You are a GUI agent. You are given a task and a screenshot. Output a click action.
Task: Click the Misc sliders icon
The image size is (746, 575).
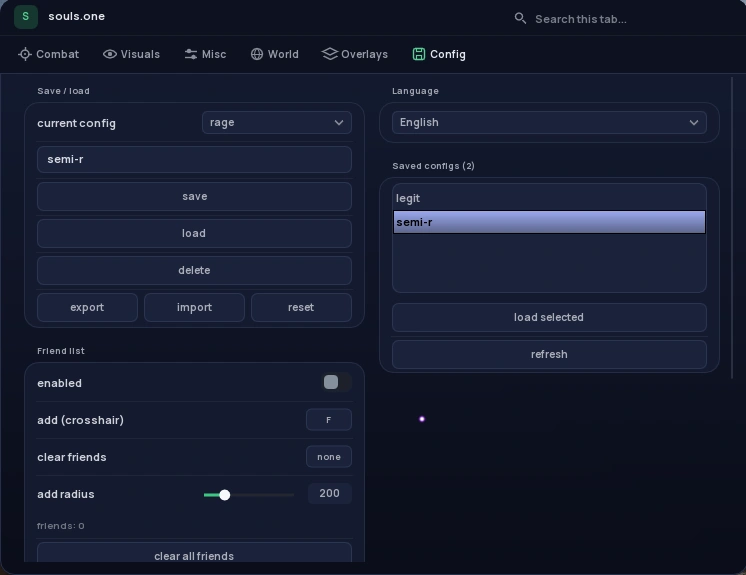tap(191, 54)
